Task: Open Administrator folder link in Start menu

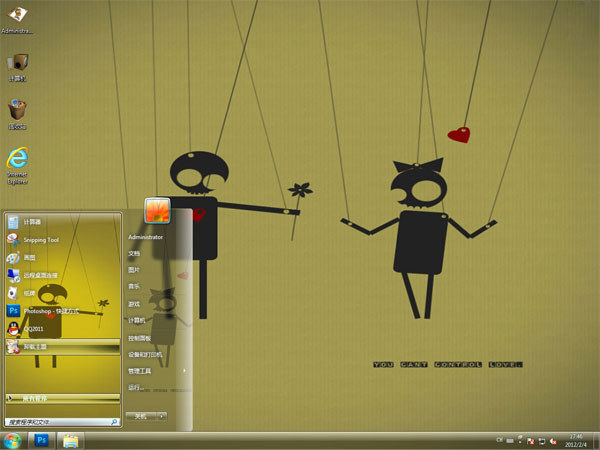Action: [x=145, y=237]
